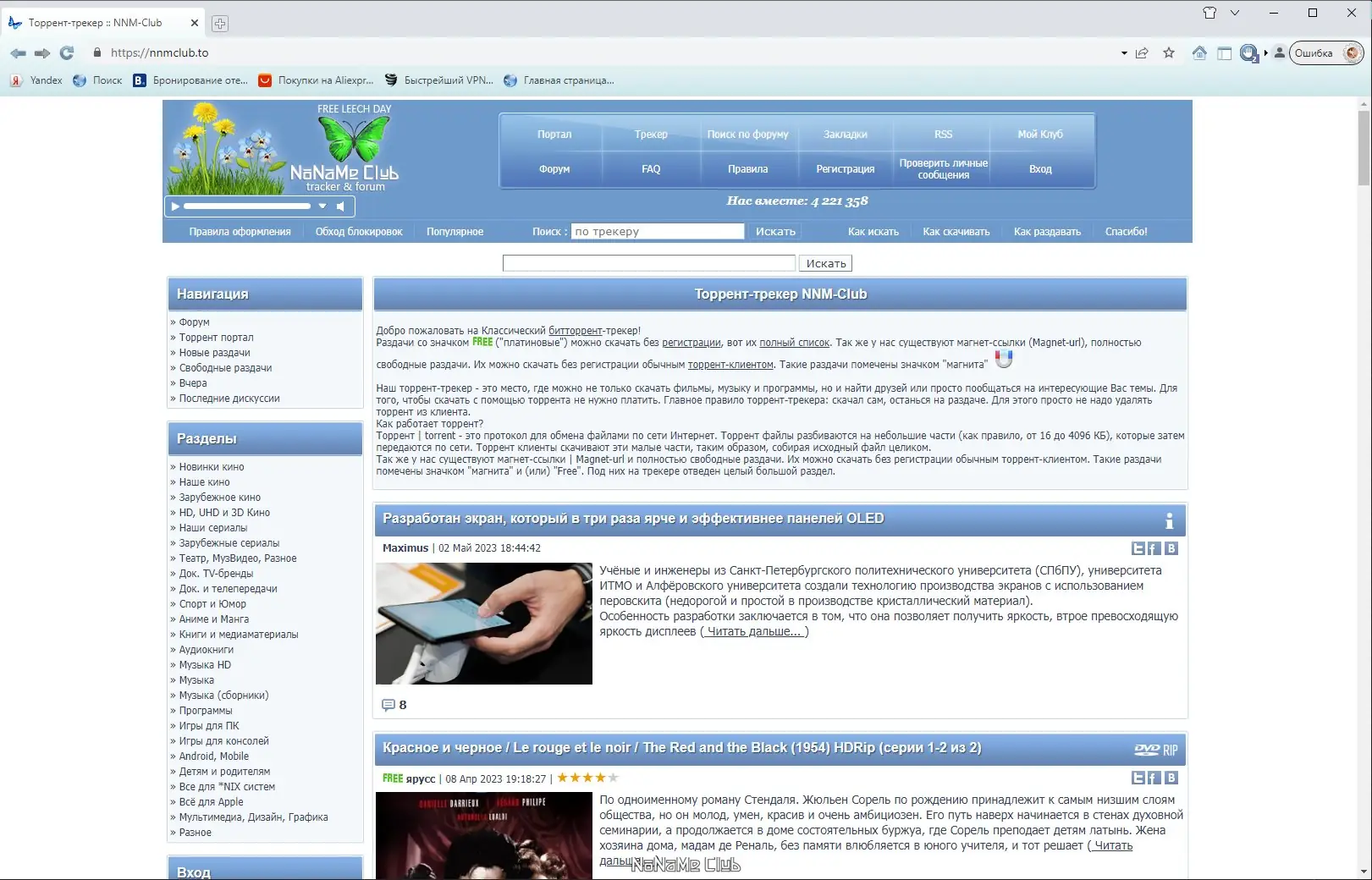
Task: Open the Обход блокировок link
Action: [359, 232]
